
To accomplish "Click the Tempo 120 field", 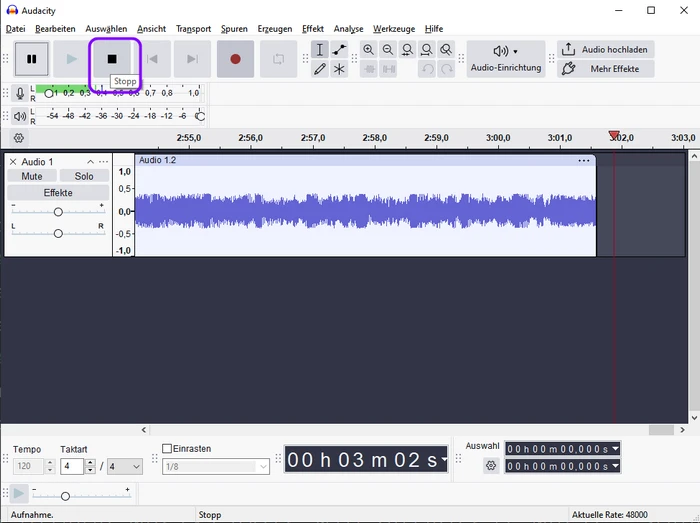I will click(x=29, y=466).
